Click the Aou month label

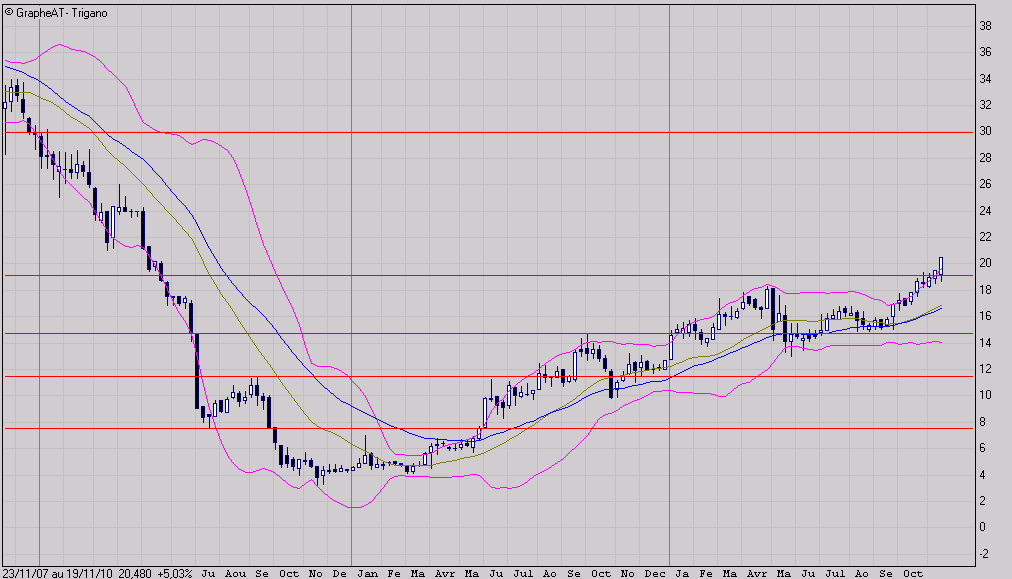tap(236, 573)
